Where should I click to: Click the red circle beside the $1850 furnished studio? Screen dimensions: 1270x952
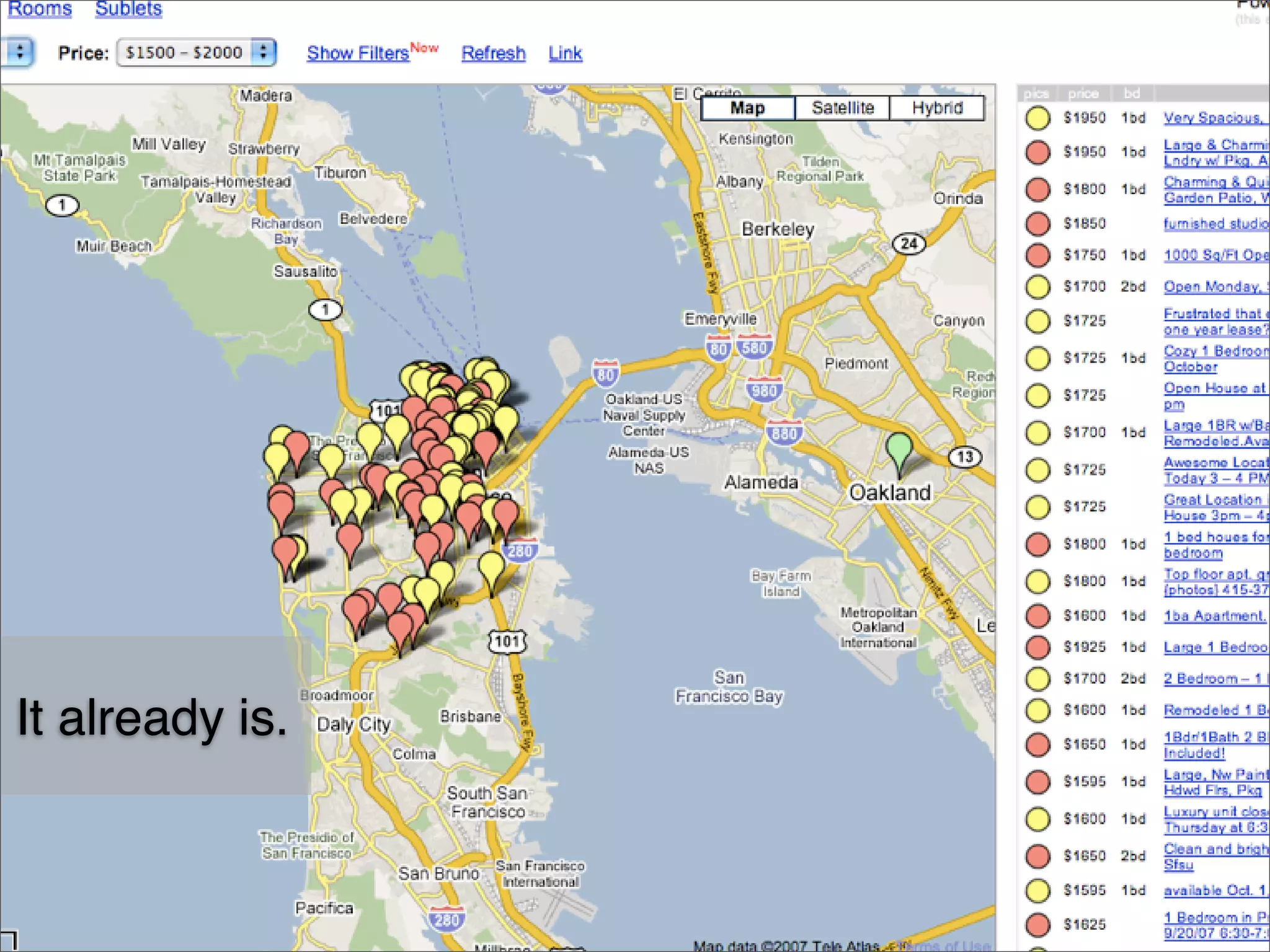[1037, 224]
